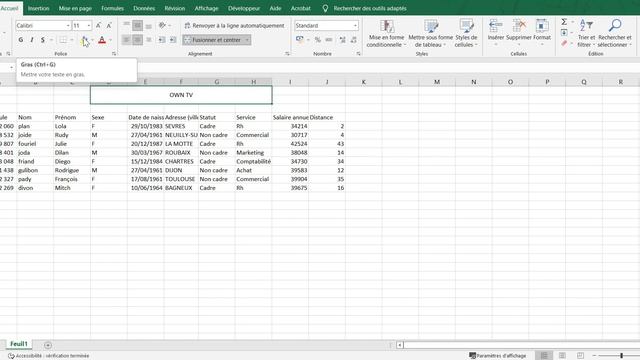This screenshot has height=360, width=640.
Task: Open the Fill down tool in Édition
Action: (564, 33)
